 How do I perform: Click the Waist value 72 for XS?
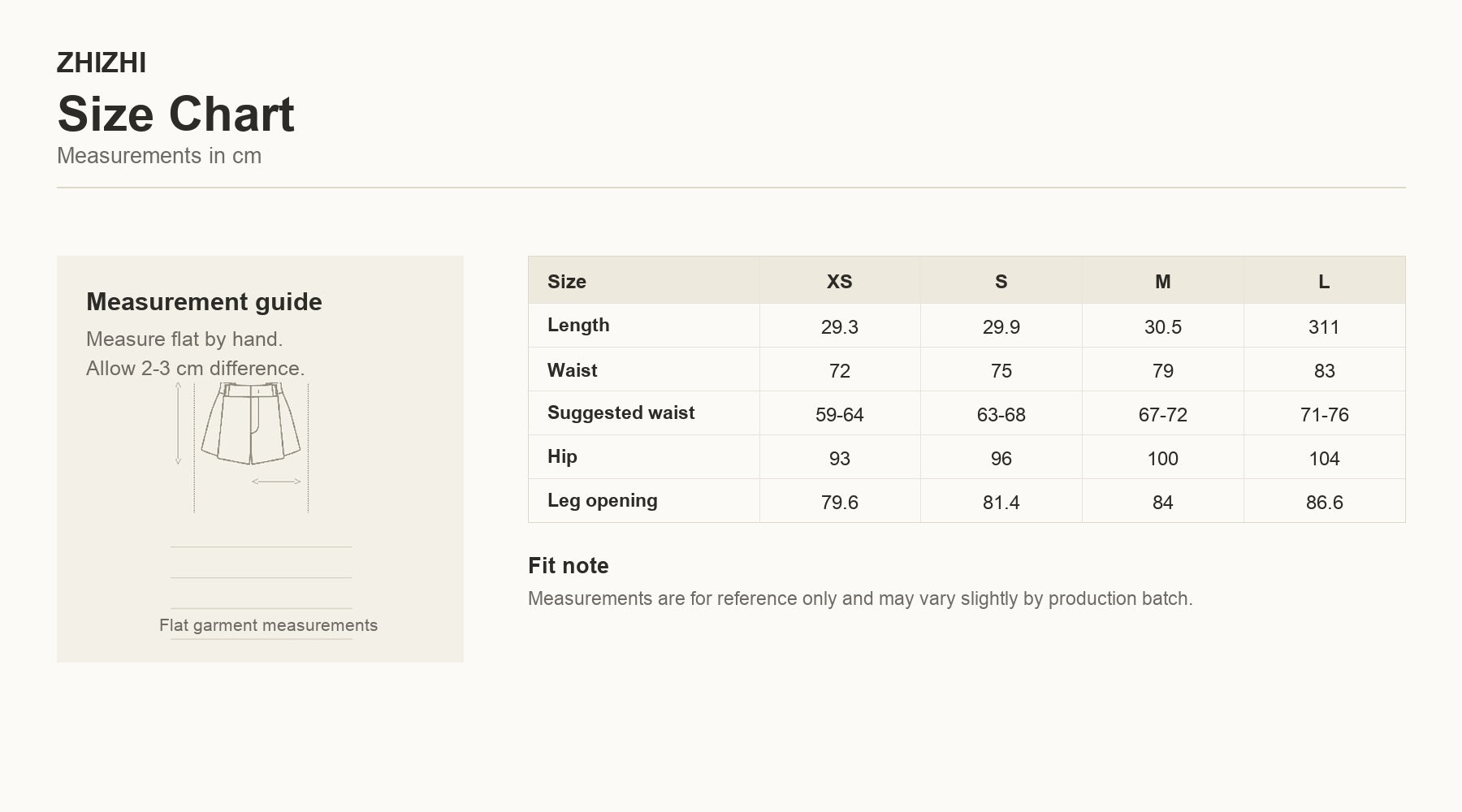pyautogui.click(x=839, y=370)
